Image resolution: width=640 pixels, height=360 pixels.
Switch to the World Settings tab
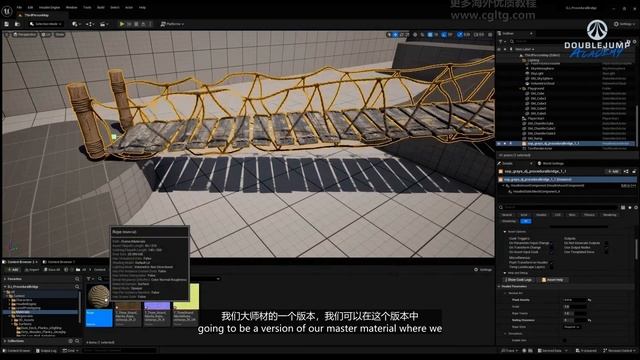pos(551,163)
